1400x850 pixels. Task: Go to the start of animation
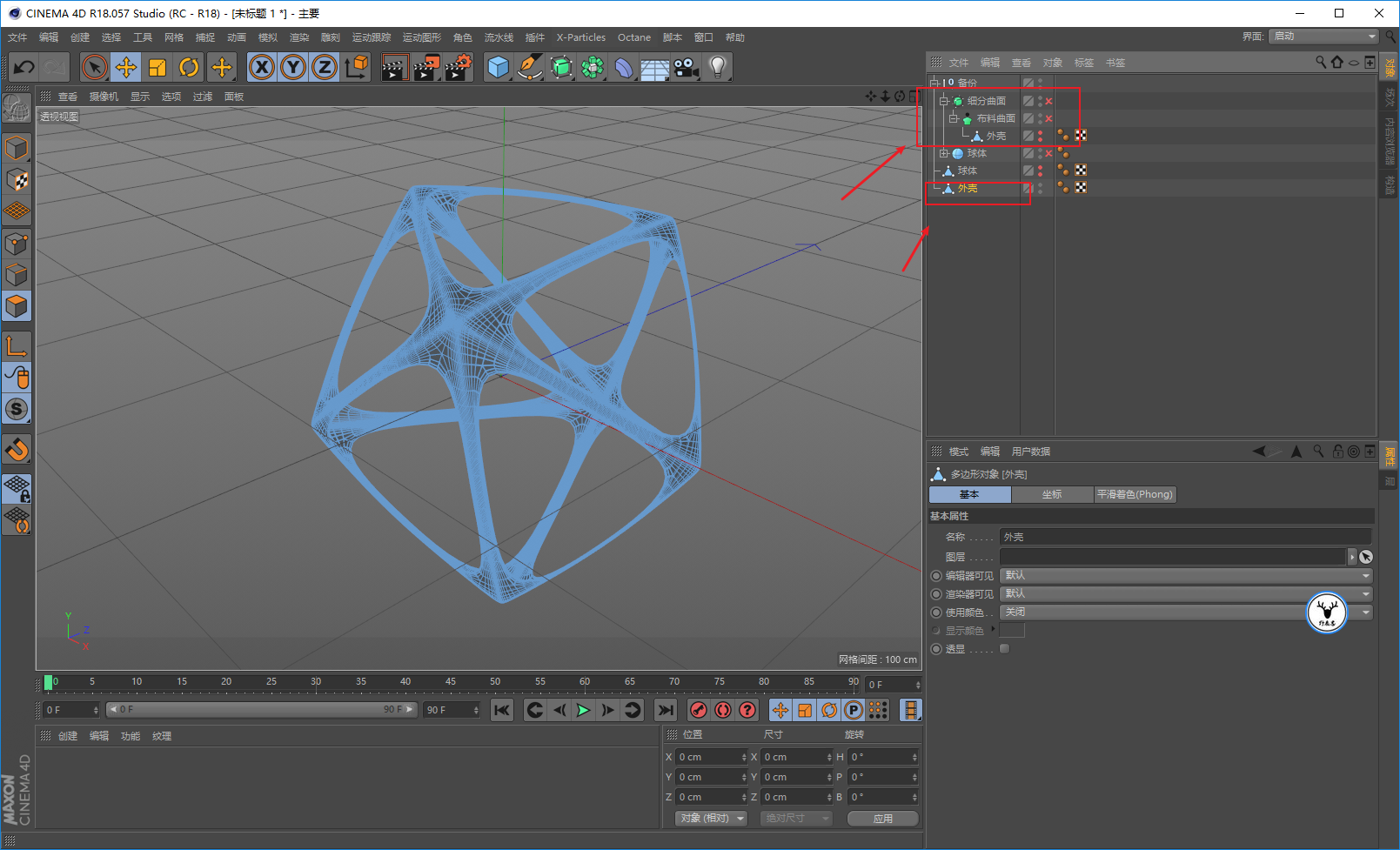click(502, 710)
